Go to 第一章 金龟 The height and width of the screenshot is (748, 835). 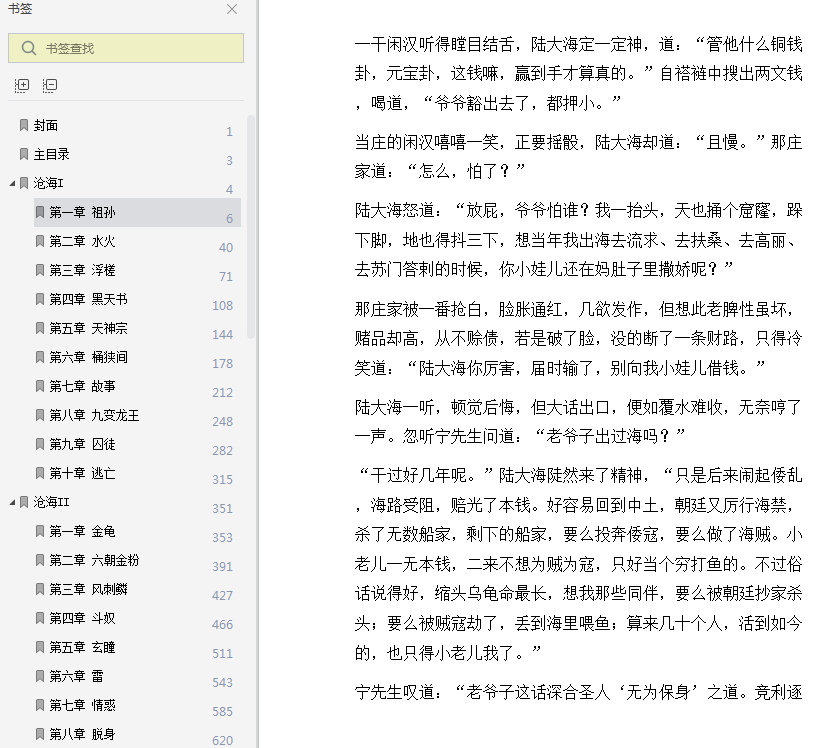82,531
